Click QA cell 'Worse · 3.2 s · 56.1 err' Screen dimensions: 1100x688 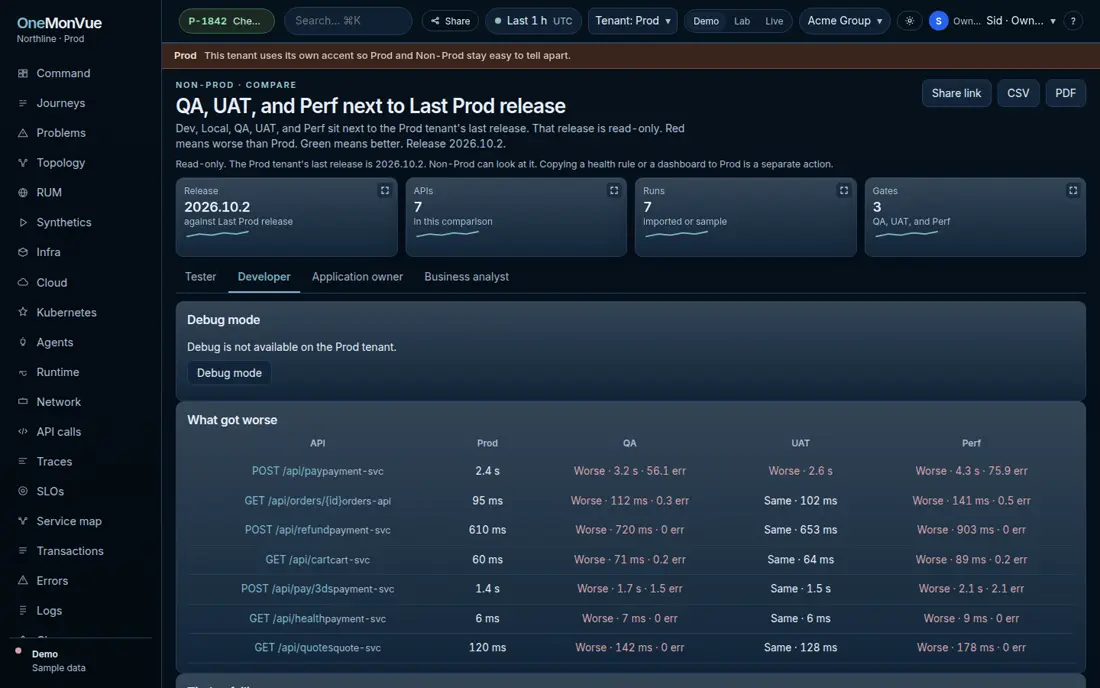(630, 471)
